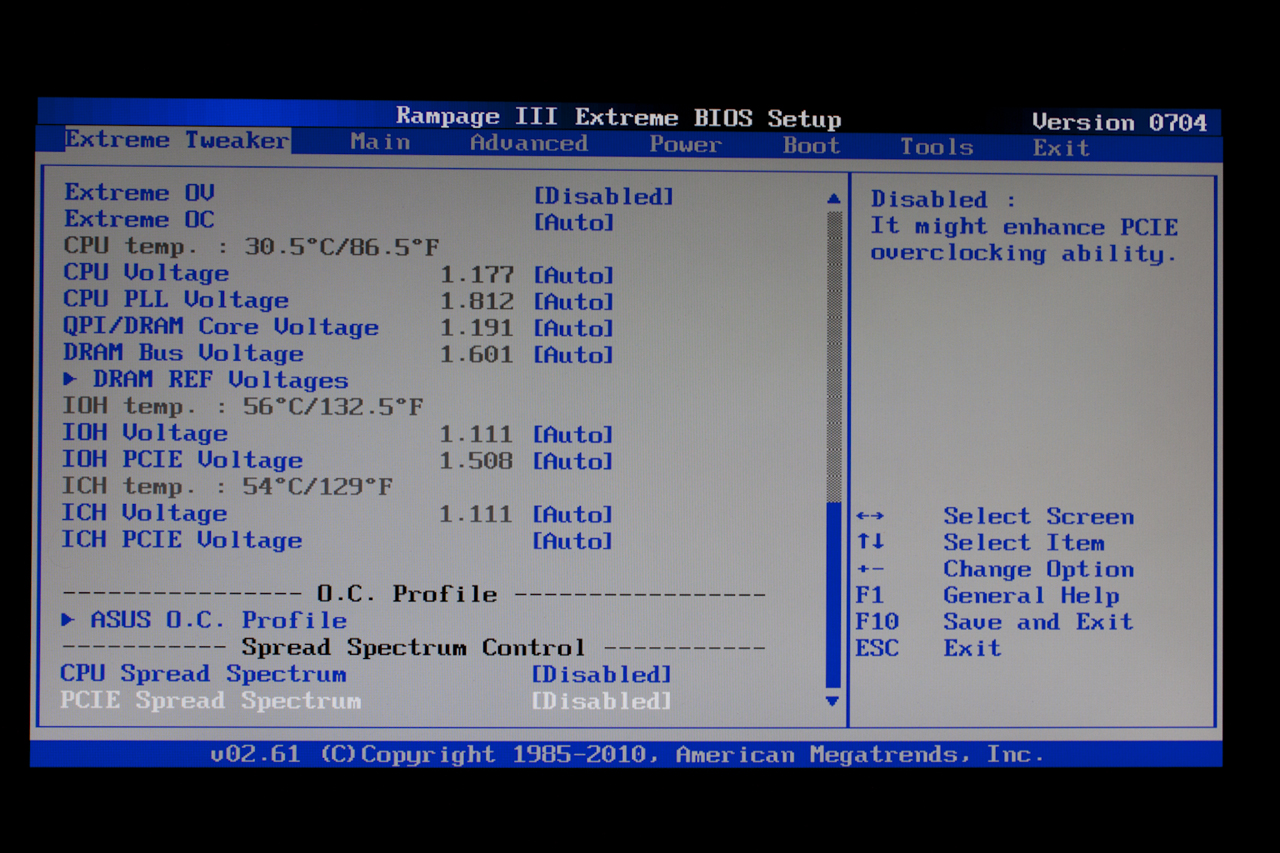Select the CPU PLL Voltage label
This screenshot has height=853, width=1280.
pyautogui.click(x=176, y=299)
